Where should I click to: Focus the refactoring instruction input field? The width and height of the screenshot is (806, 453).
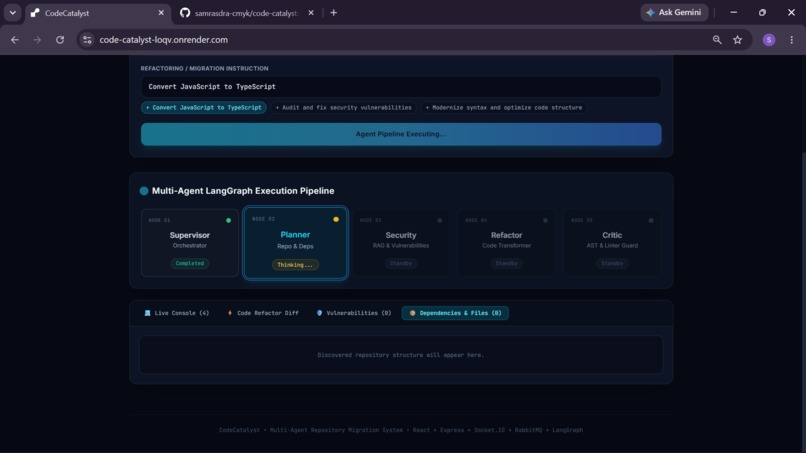[x=401, y=87]
